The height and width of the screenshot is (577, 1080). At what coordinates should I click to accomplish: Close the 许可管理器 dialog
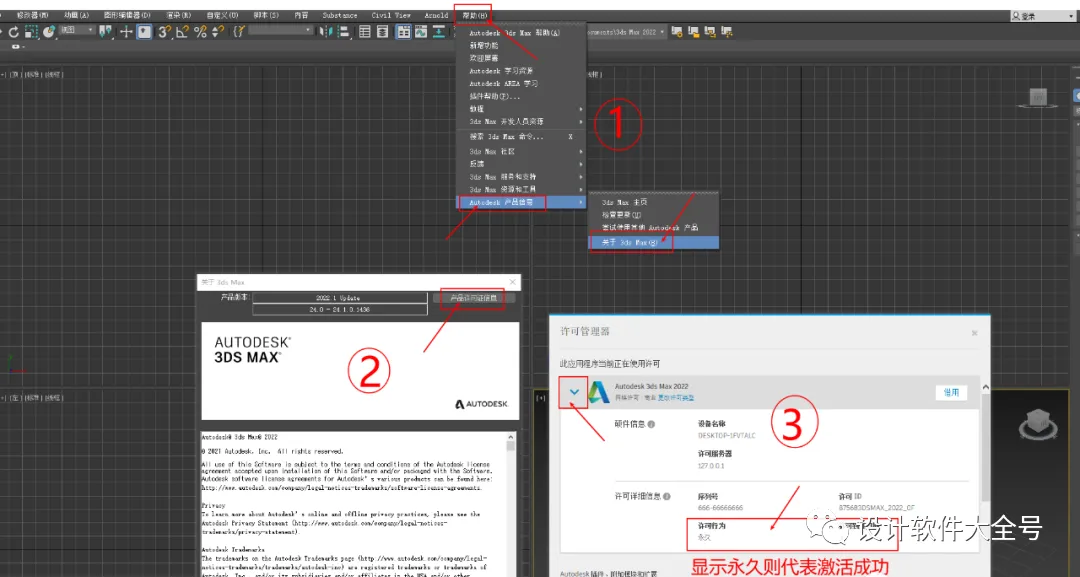[x=975, y=333]
